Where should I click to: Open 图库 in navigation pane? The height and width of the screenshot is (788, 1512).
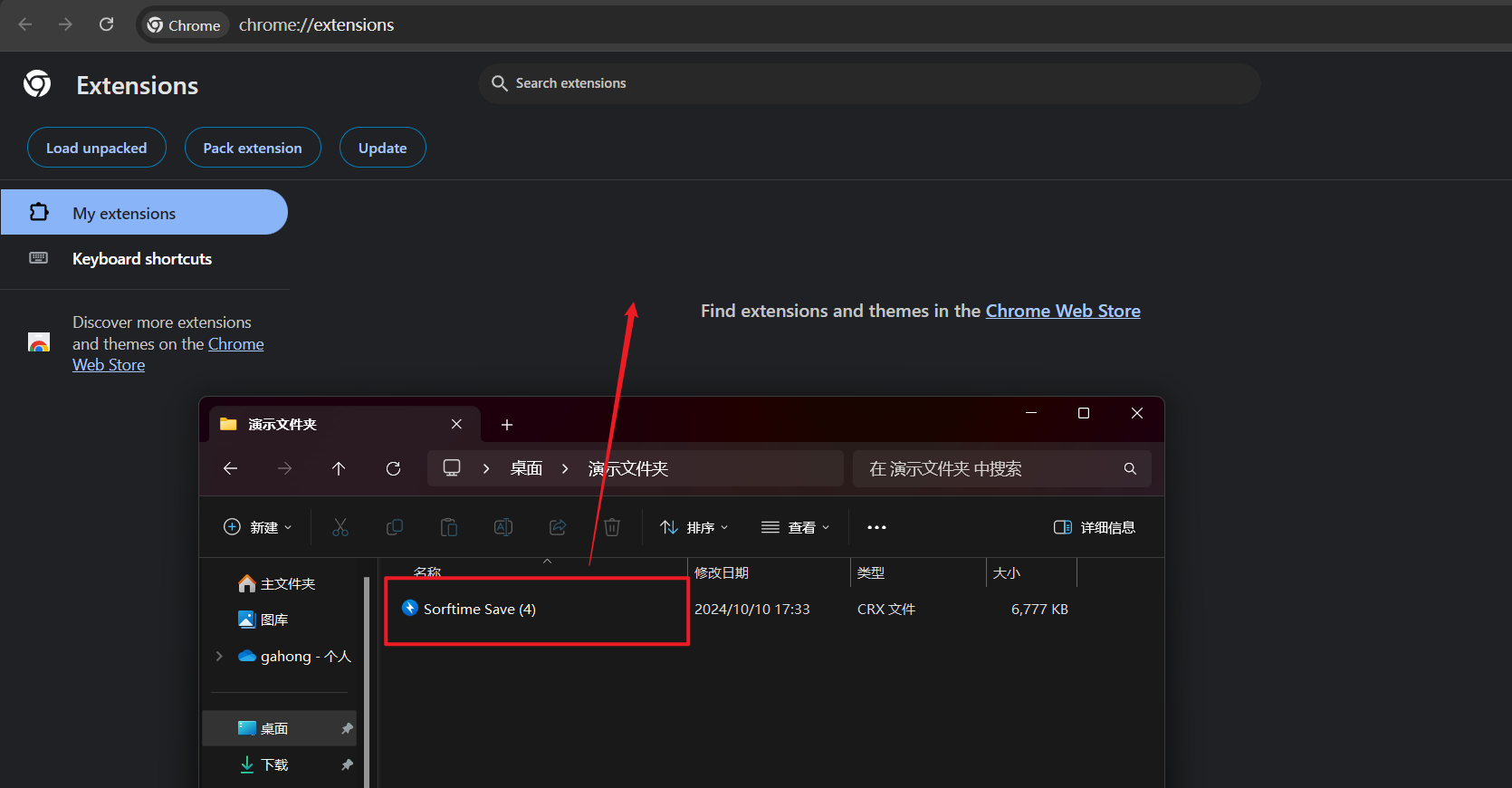pos(263,620)
